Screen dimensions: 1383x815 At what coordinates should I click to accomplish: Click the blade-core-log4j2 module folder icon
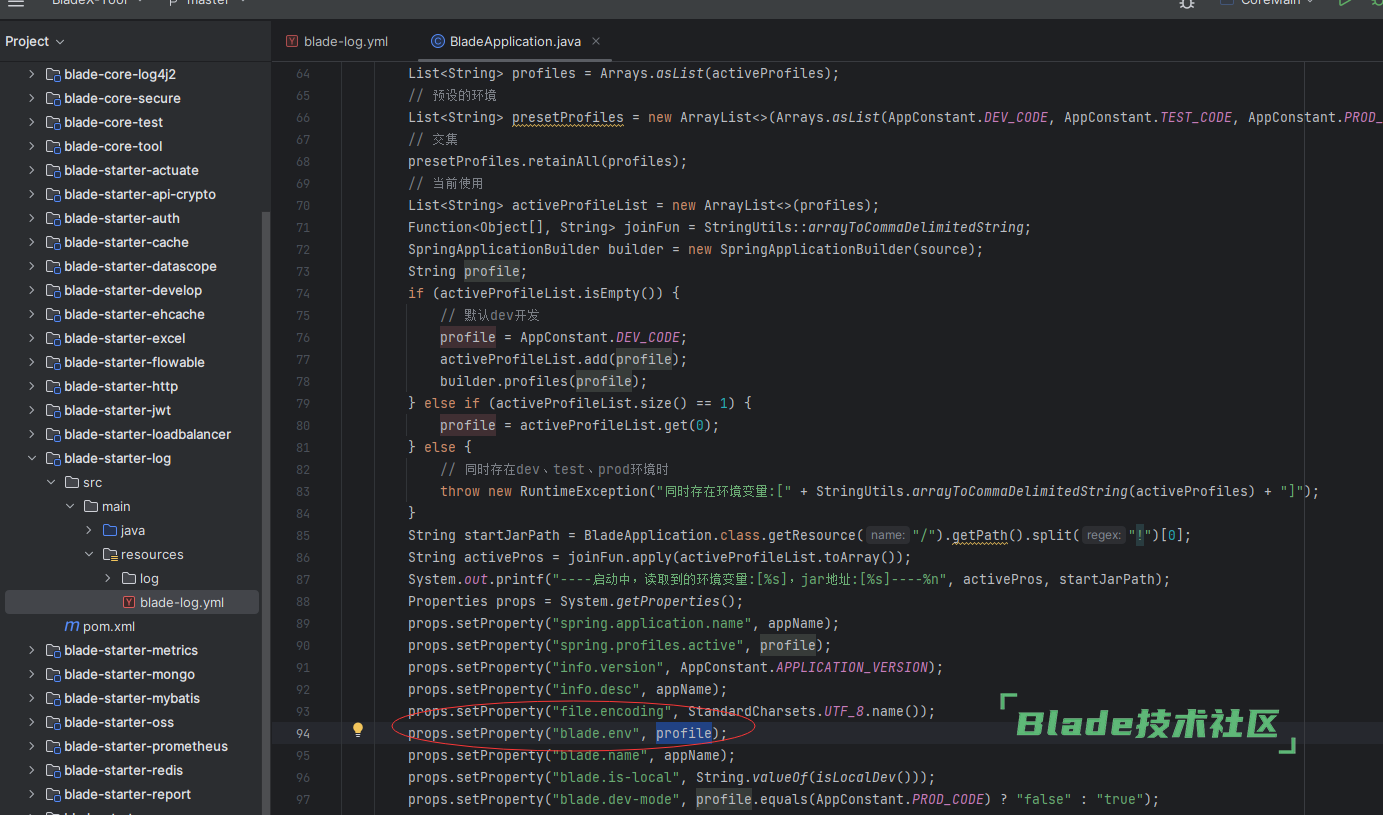click(x=54, y=74)
